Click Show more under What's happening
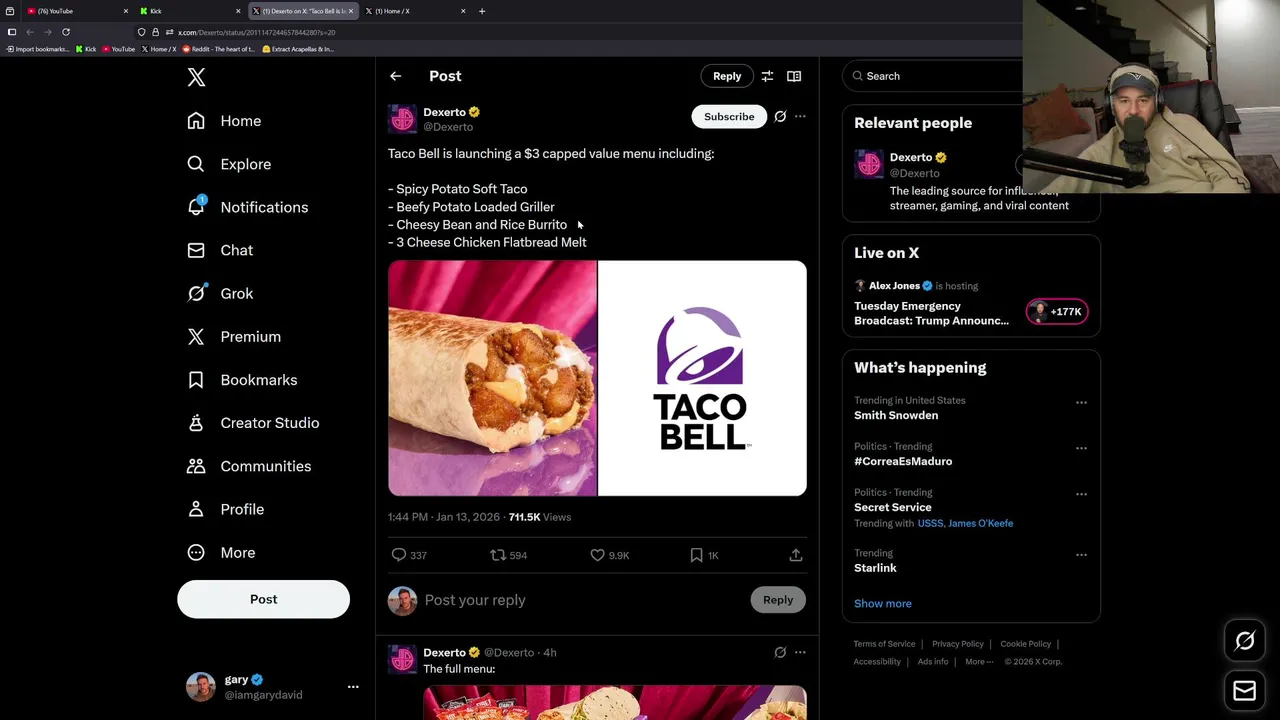 (x=883, y=603)
